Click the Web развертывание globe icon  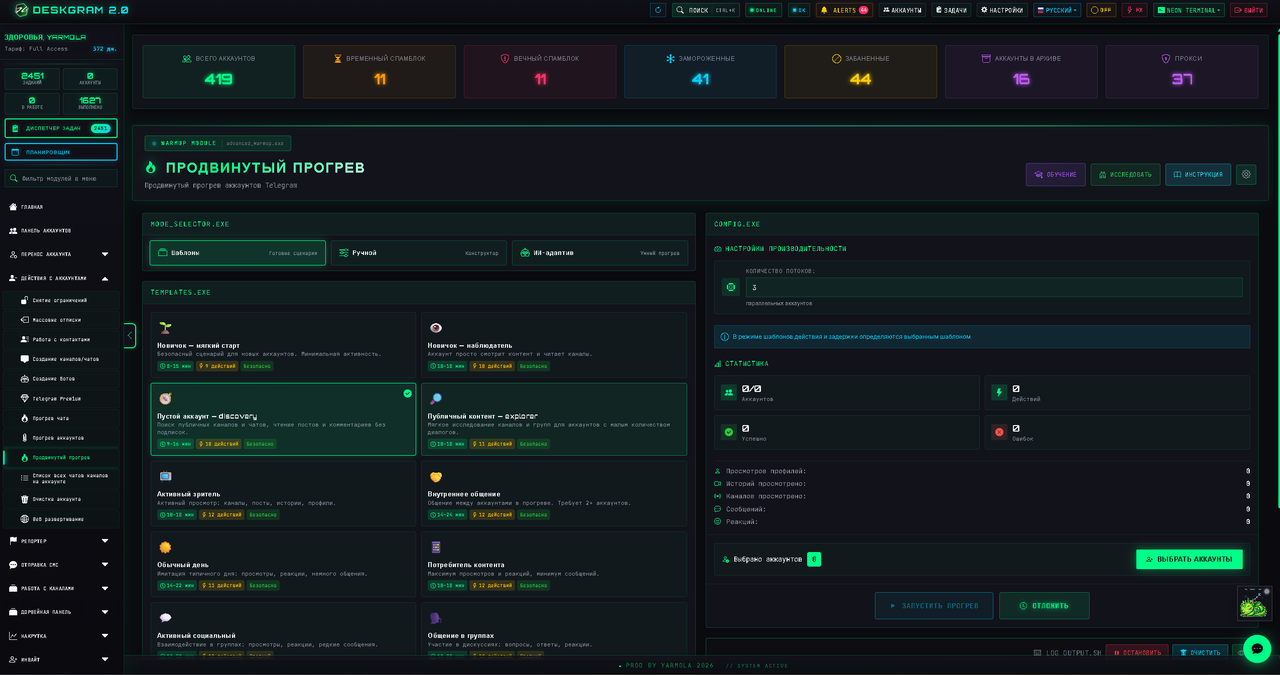click(x=25, y=519)
